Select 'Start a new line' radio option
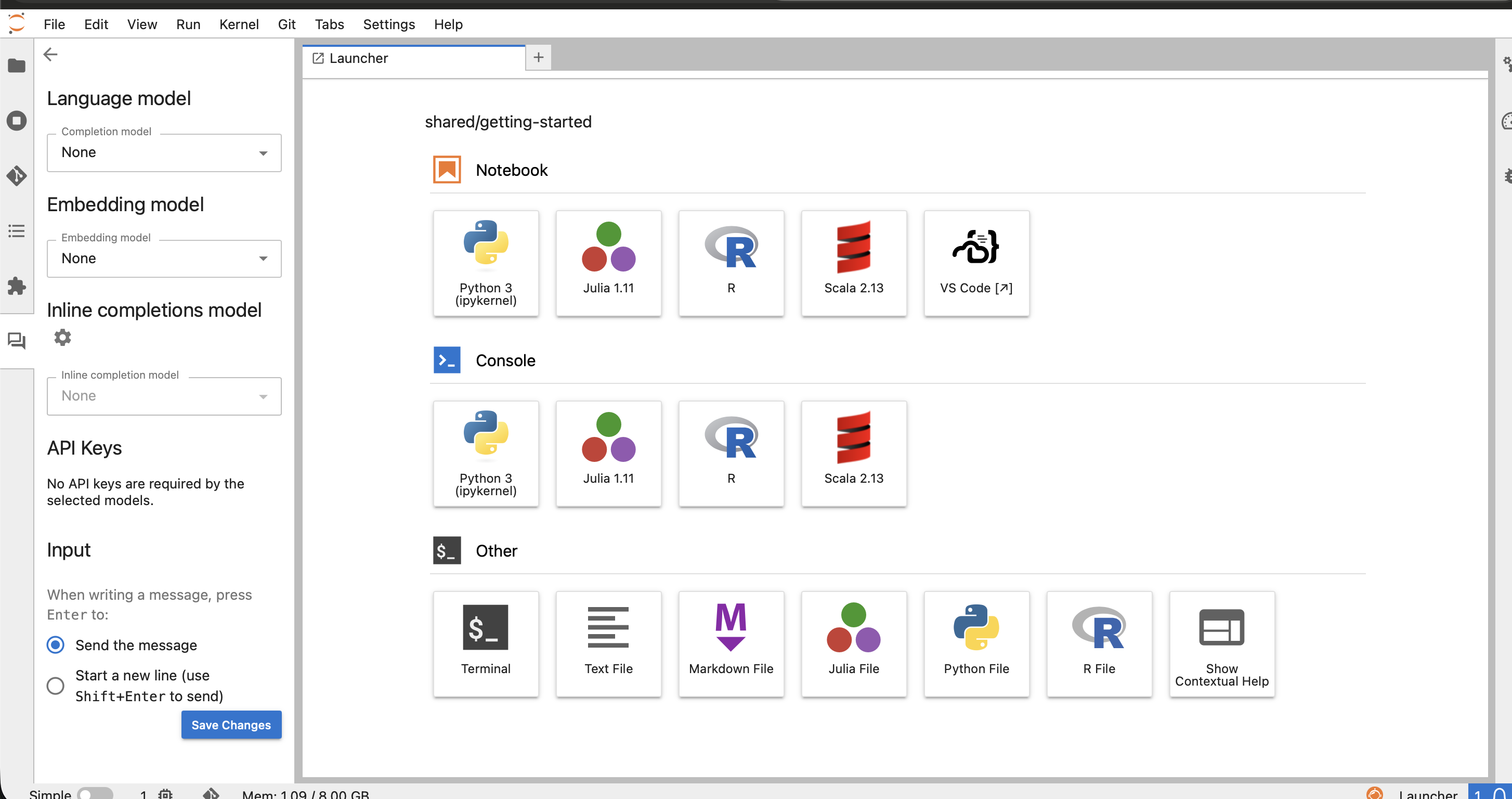 [56, 685]
